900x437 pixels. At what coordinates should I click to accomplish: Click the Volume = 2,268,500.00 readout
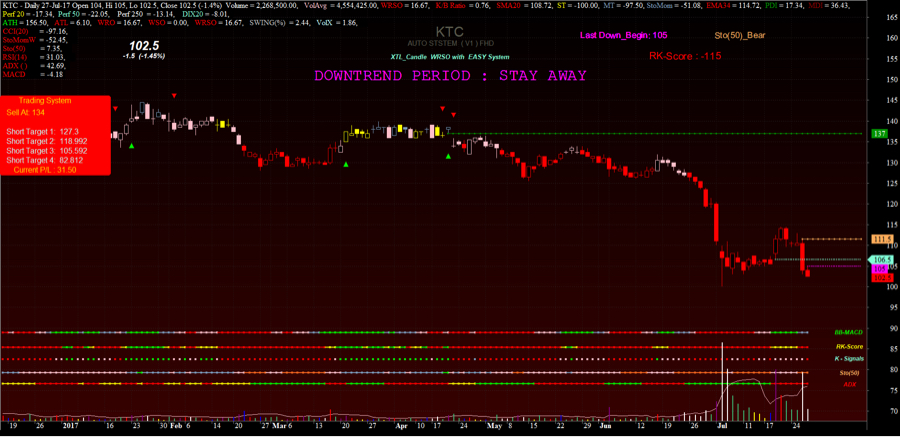(x=263, y=5)
